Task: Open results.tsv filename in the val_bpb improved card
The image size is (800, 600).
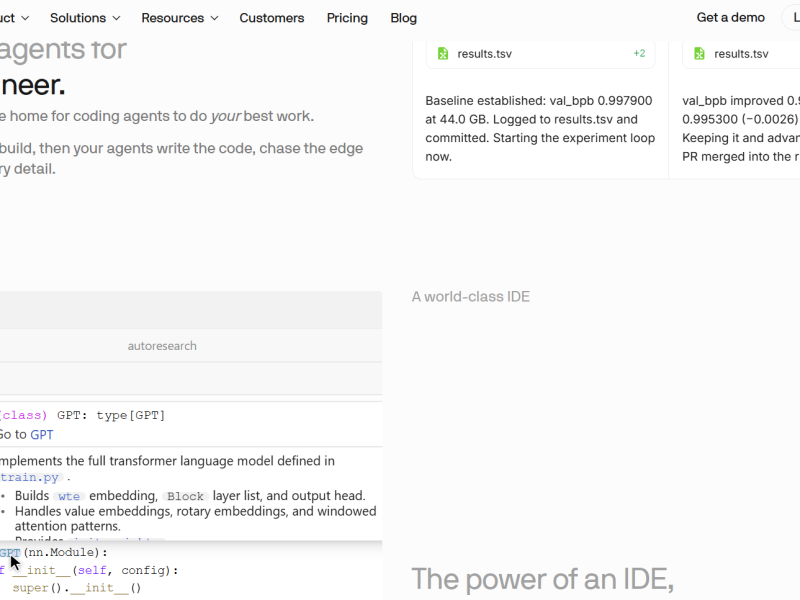Action: (741, 54)
